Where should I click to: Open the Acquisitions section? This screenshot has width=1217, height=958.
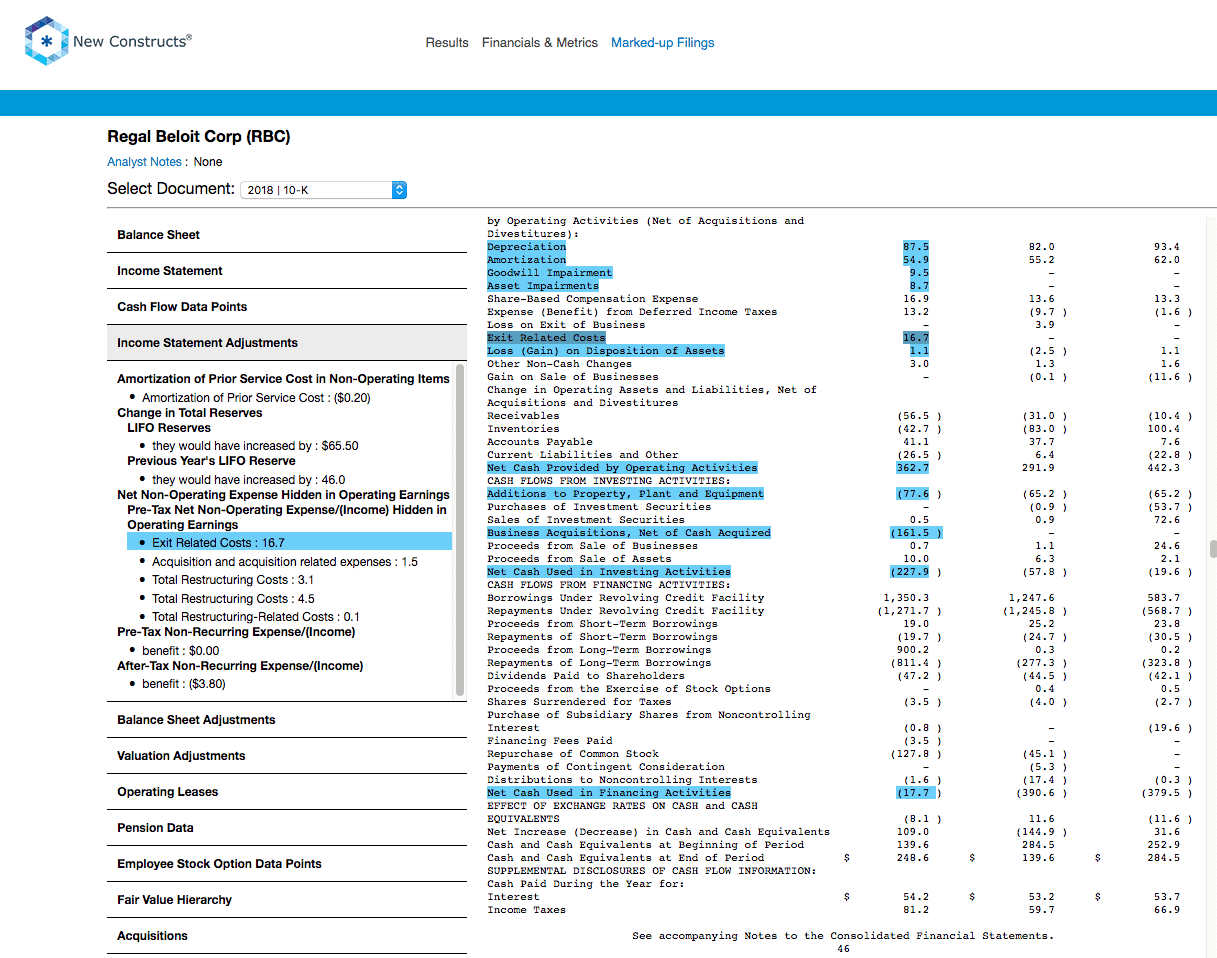point(287,936)
